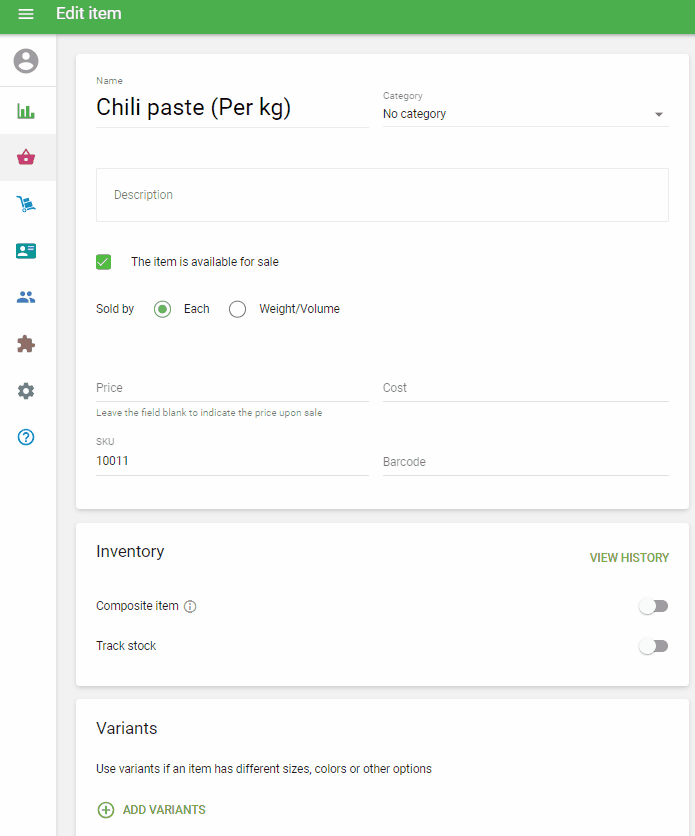Click the Add Variants button
Screen dimensions: 695x836
[151, 810]
